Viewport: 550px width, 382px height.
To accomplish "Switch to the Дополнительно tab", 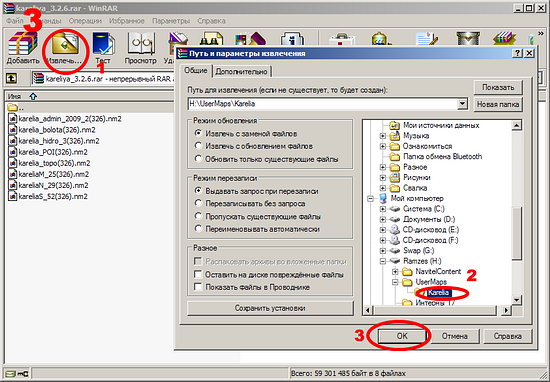I will pyautogui.click(x=241, y=72).
